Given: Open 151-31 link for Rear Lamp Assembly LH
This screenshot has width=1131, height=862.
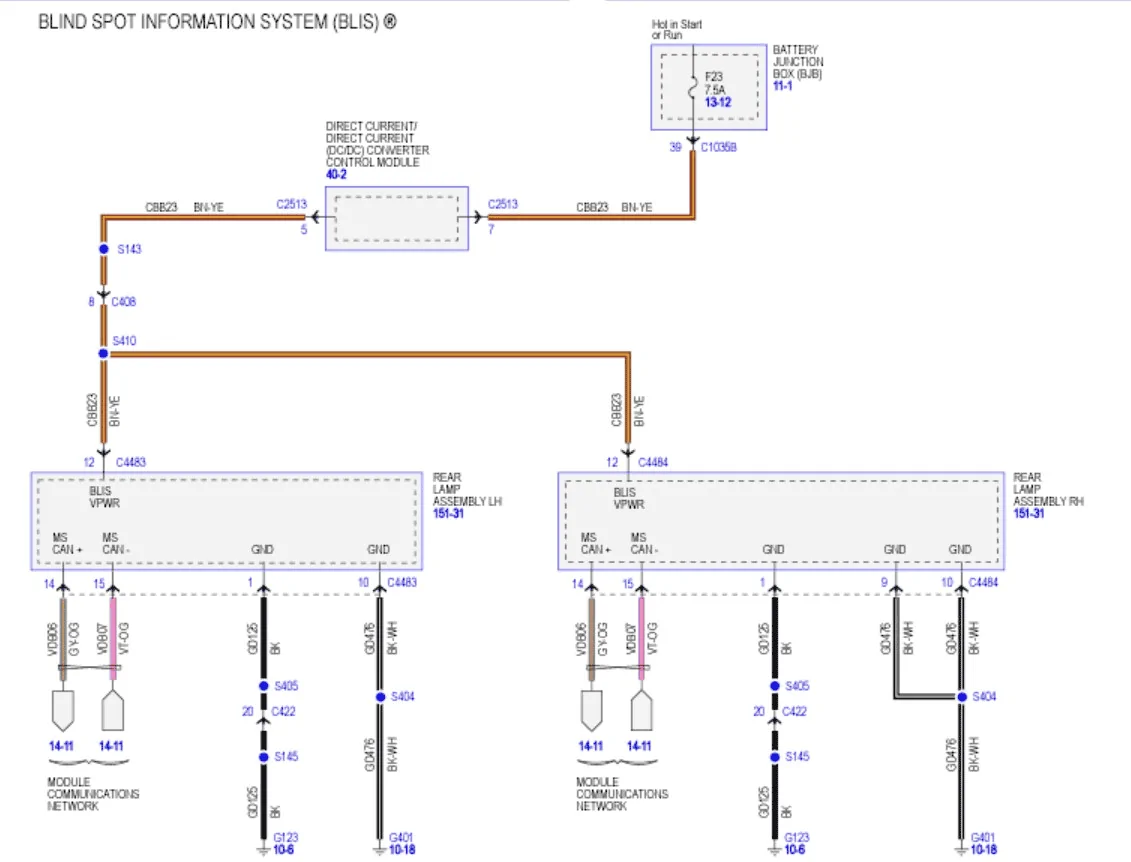Looking at the screenshot, I should click(x=448, y=514).
